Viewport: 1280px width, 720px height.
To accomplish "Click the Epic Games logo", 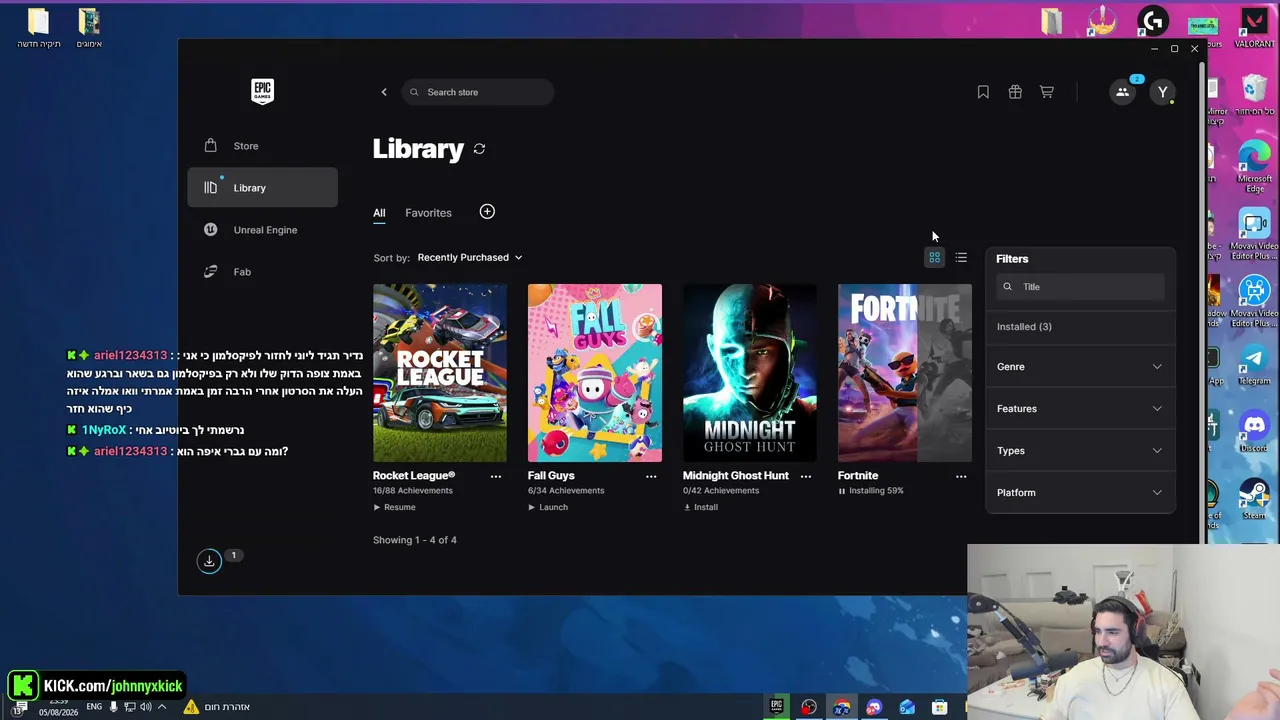I will [262, 91].
